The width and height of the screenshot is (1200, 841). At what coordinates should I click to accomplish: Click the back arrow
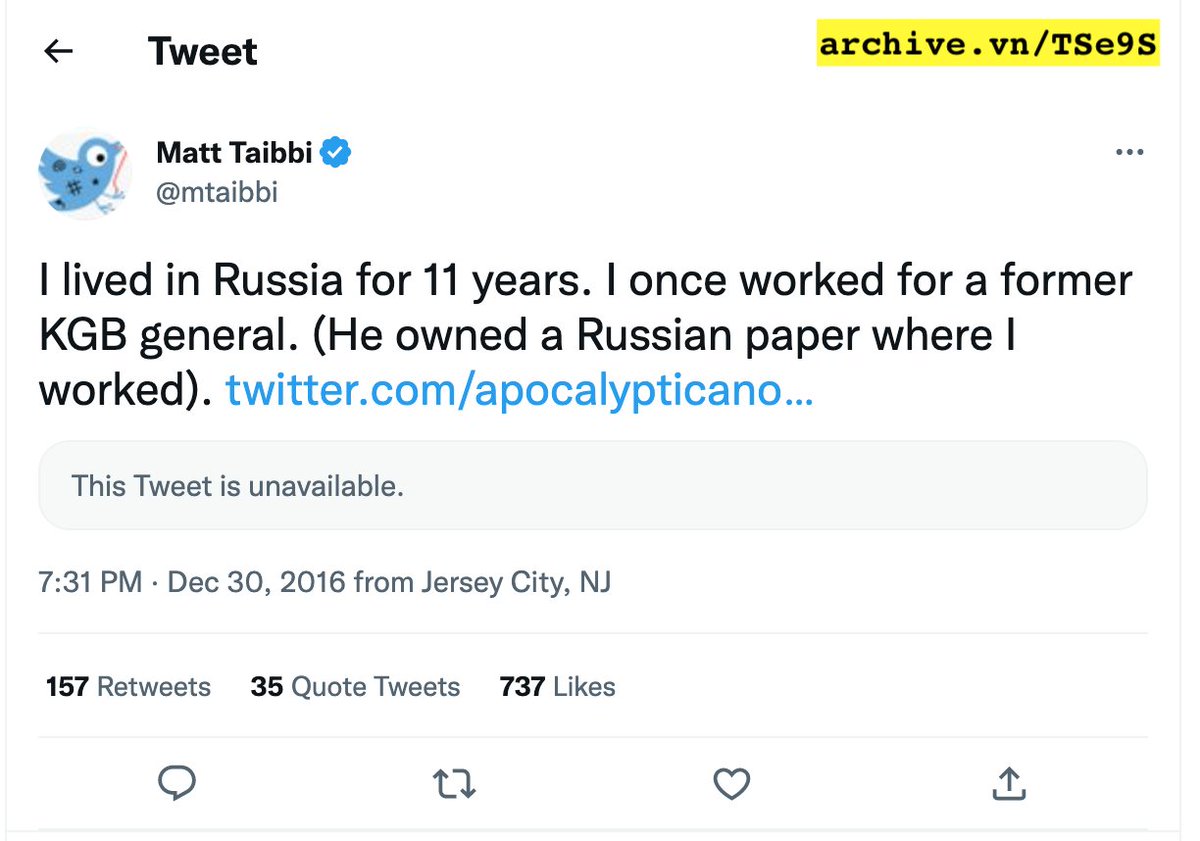point(59,52)
